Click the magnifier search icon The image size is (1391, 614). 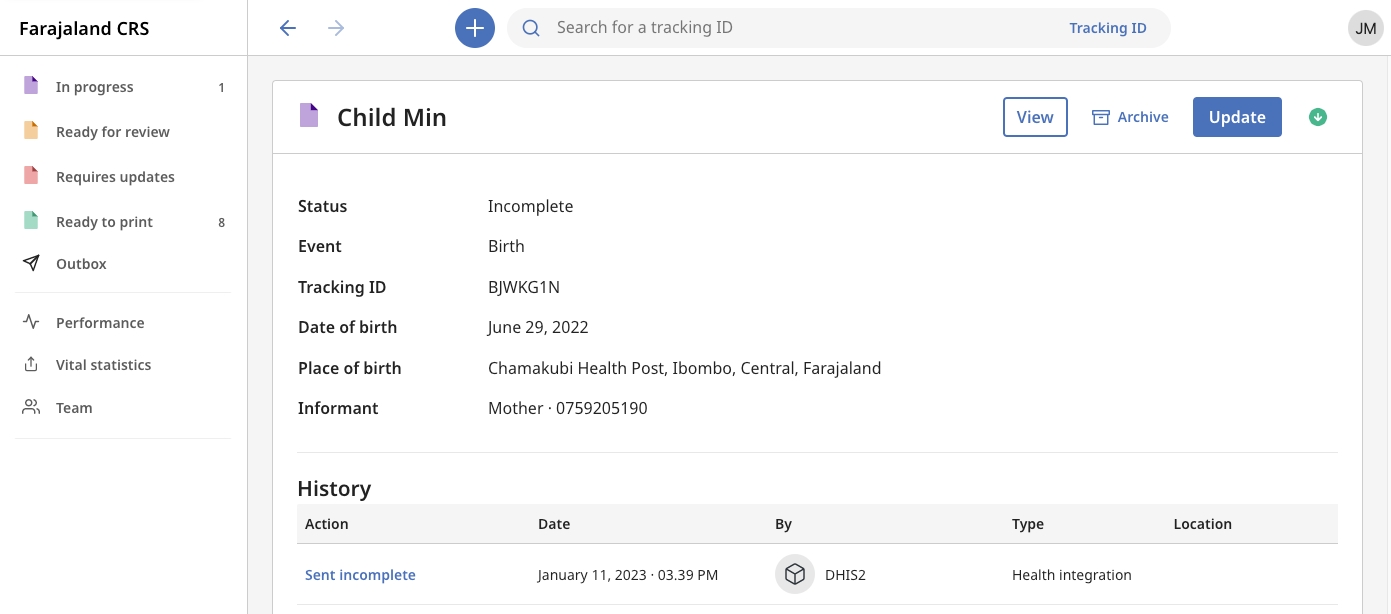coord(532,28)
